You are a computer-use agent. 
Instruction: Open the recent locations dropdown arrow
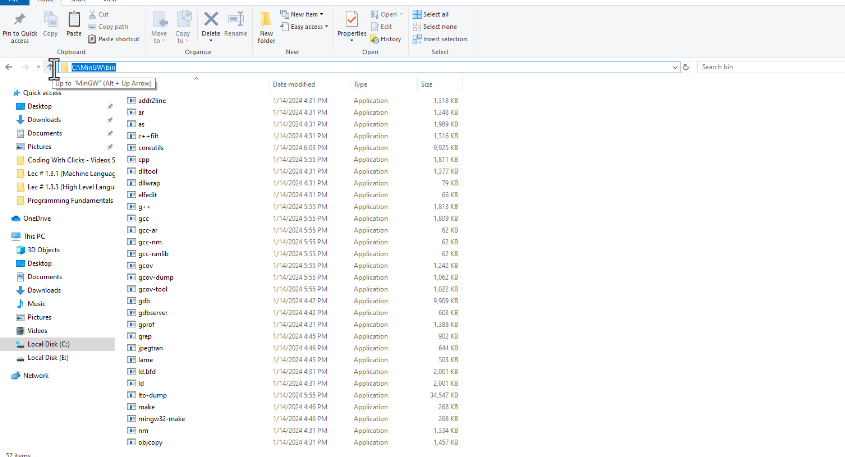(38, 67)
